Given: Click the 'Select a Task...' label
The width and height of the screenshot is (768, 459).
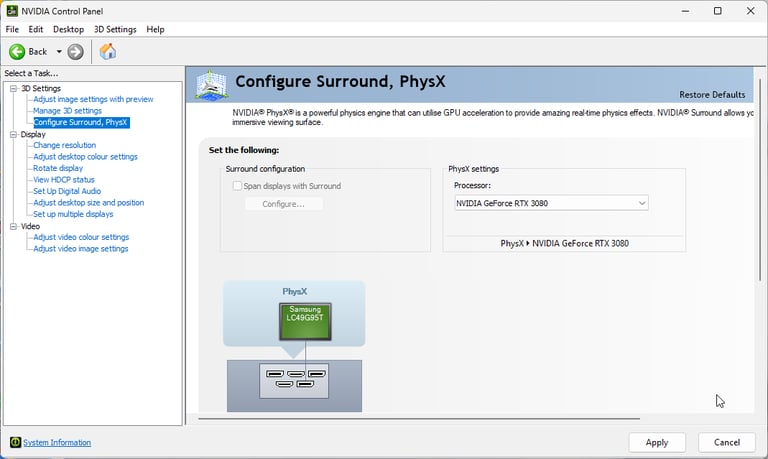Looking at the screenshot, I should 31,73.
